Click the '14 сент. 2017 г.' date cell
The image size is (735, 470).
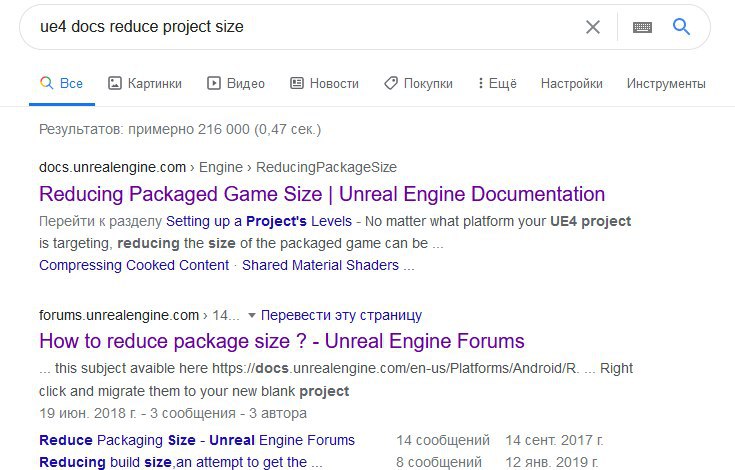pyautogui.click(x=554, y=440)
